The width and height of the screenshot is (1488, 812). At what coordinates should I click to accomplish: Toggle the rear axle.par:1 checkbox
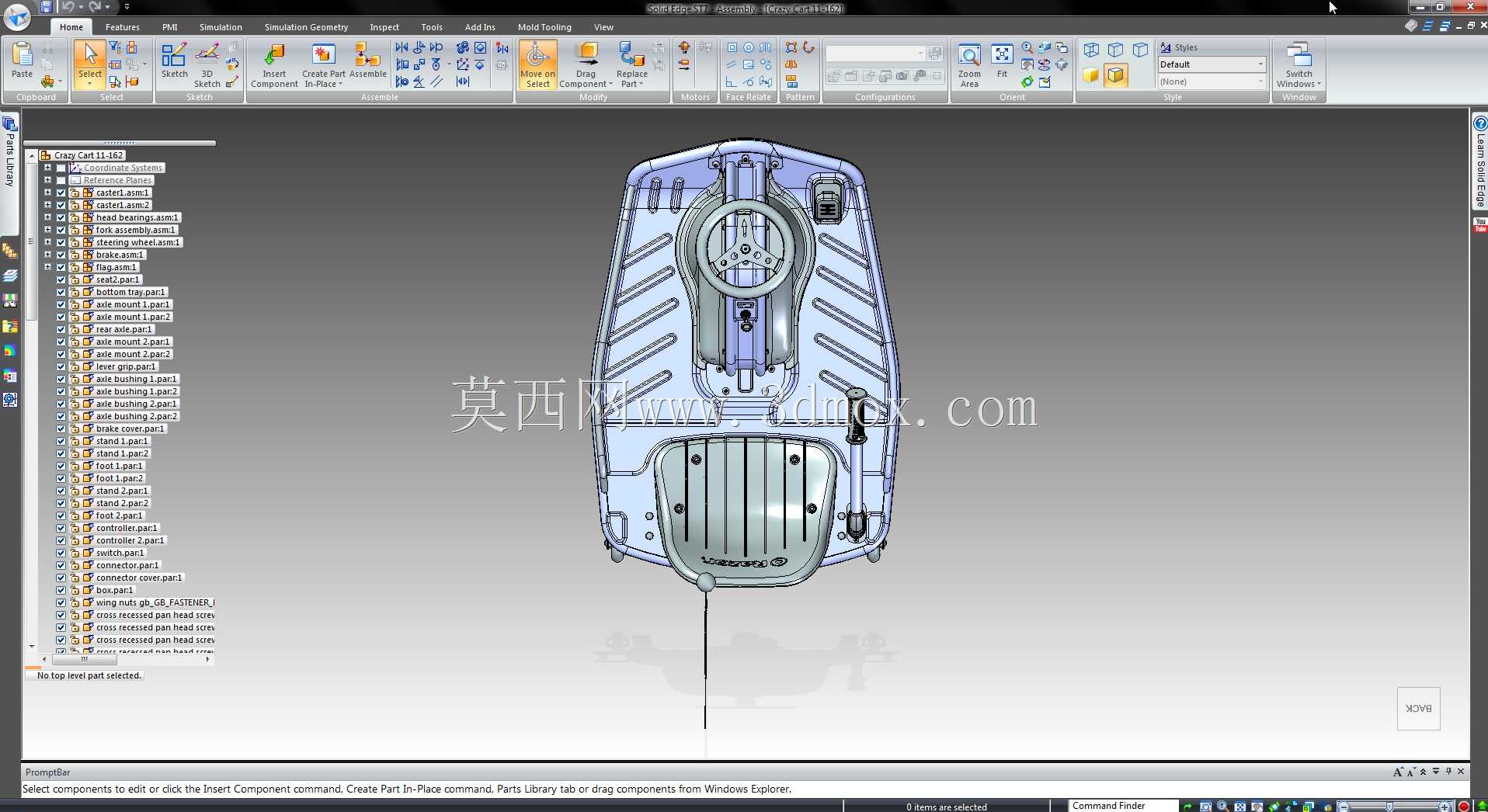[61, 329]
